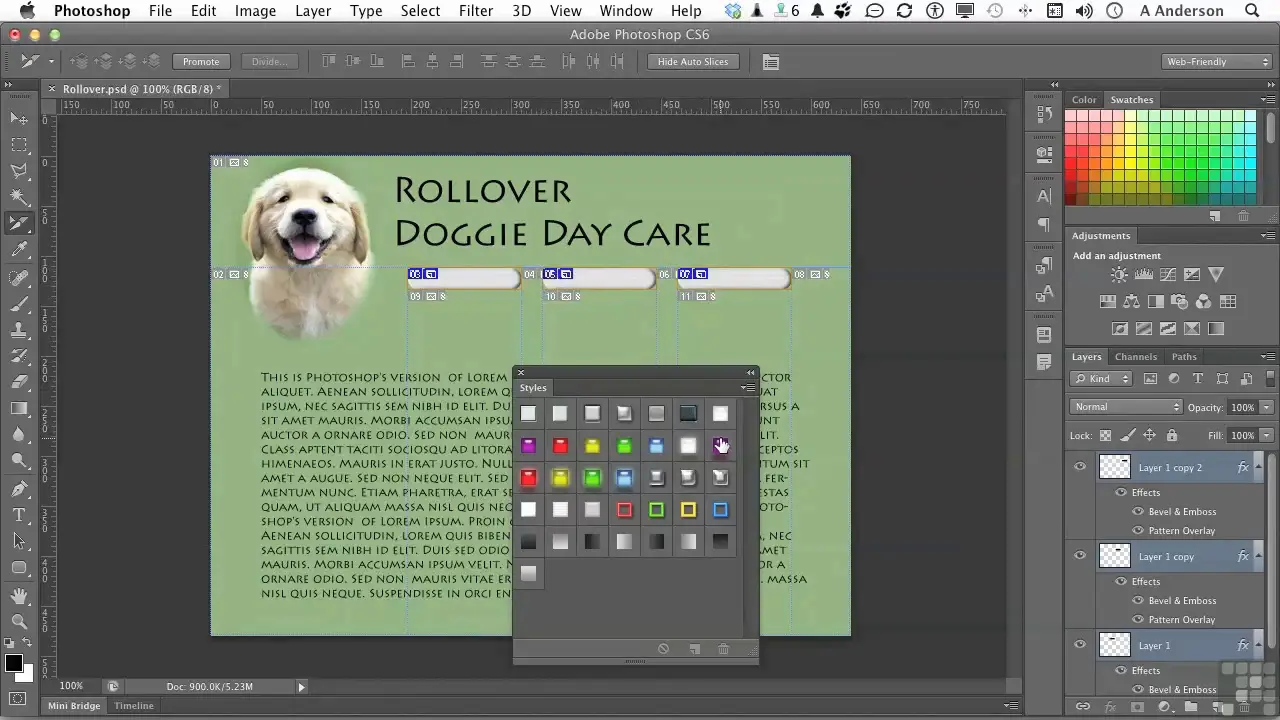The image size is (1280, 720).
Task: Select the Magic Wand tool
Action: pyautogui.click(x=19, y=197)
